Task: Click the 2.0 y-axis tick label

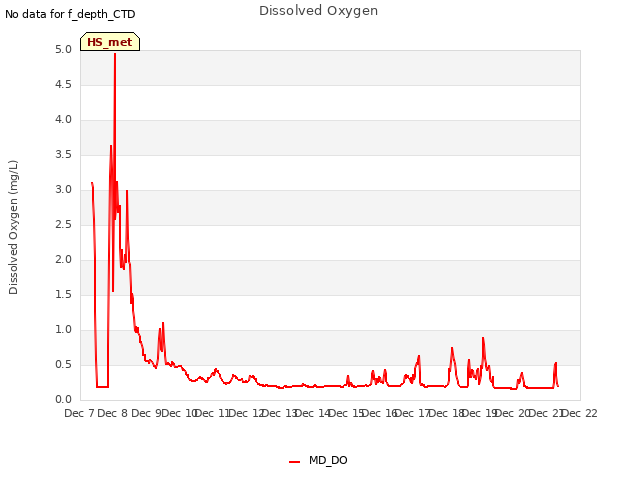Action: [63, 260]
